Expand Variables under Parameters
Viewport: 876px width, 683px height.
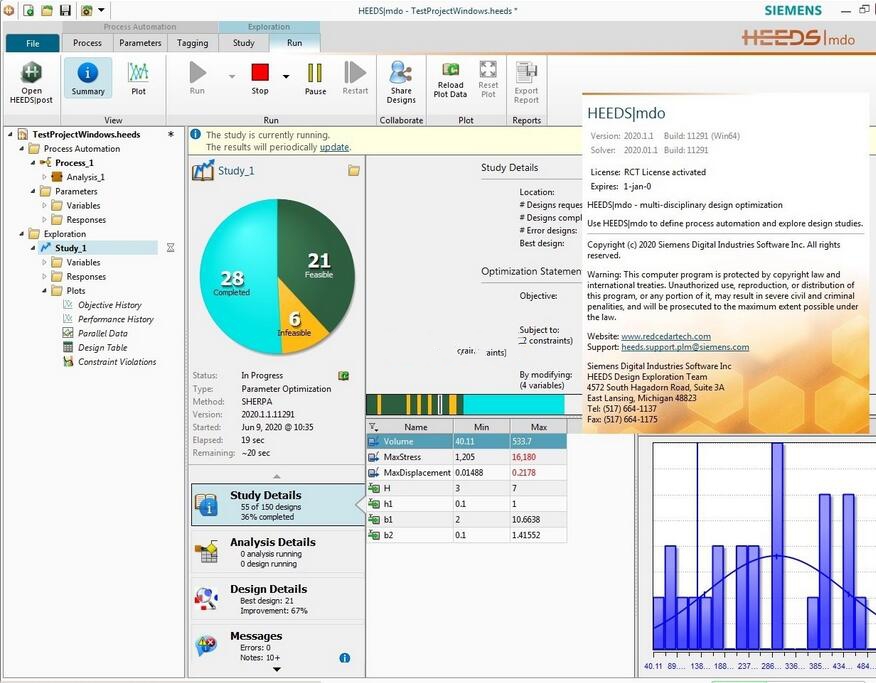point(45,206)
